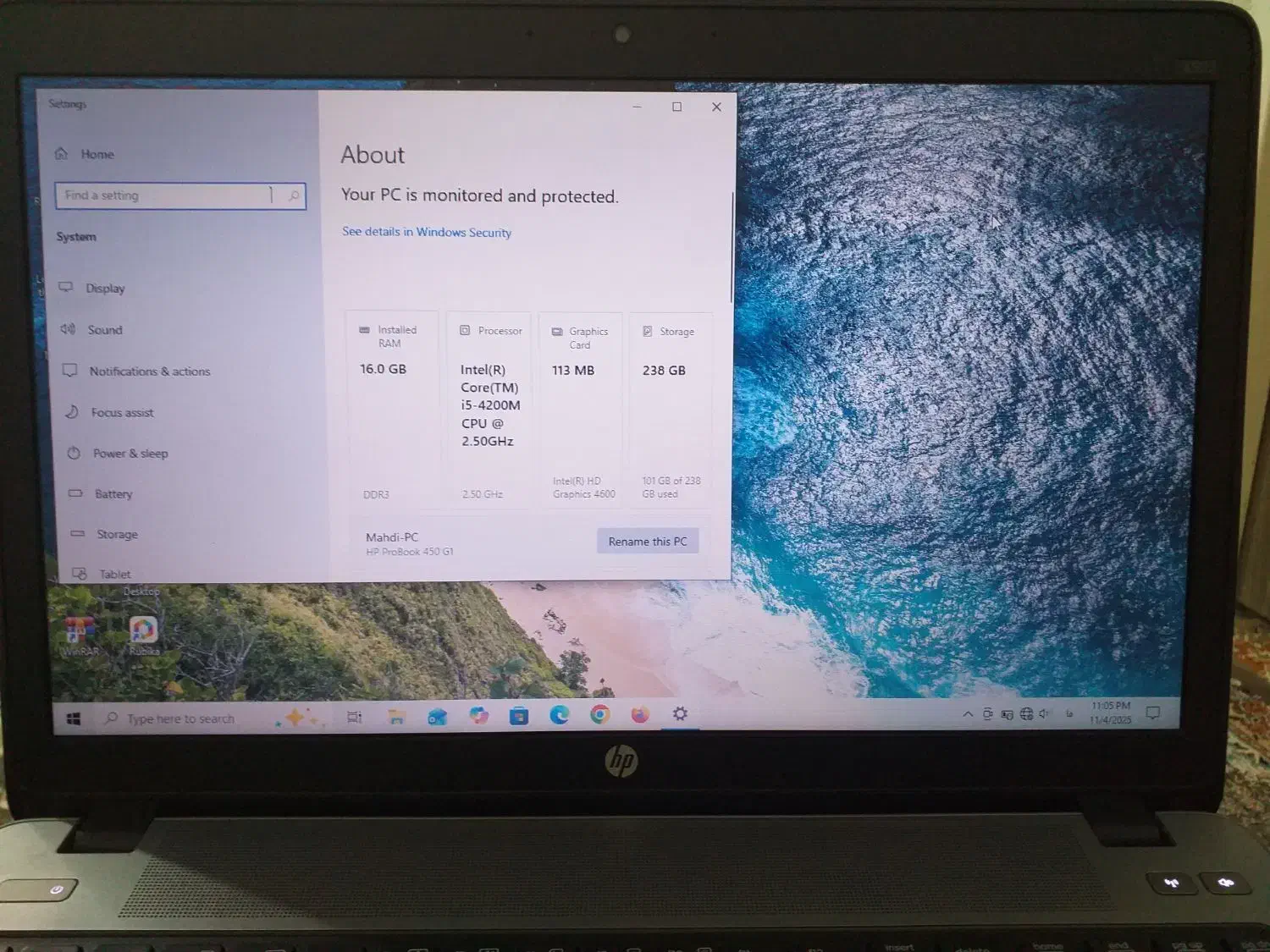Open Microsoft Edge from the taskbar
Viewport: 1270px width, 952px height.
pos(560,715)
